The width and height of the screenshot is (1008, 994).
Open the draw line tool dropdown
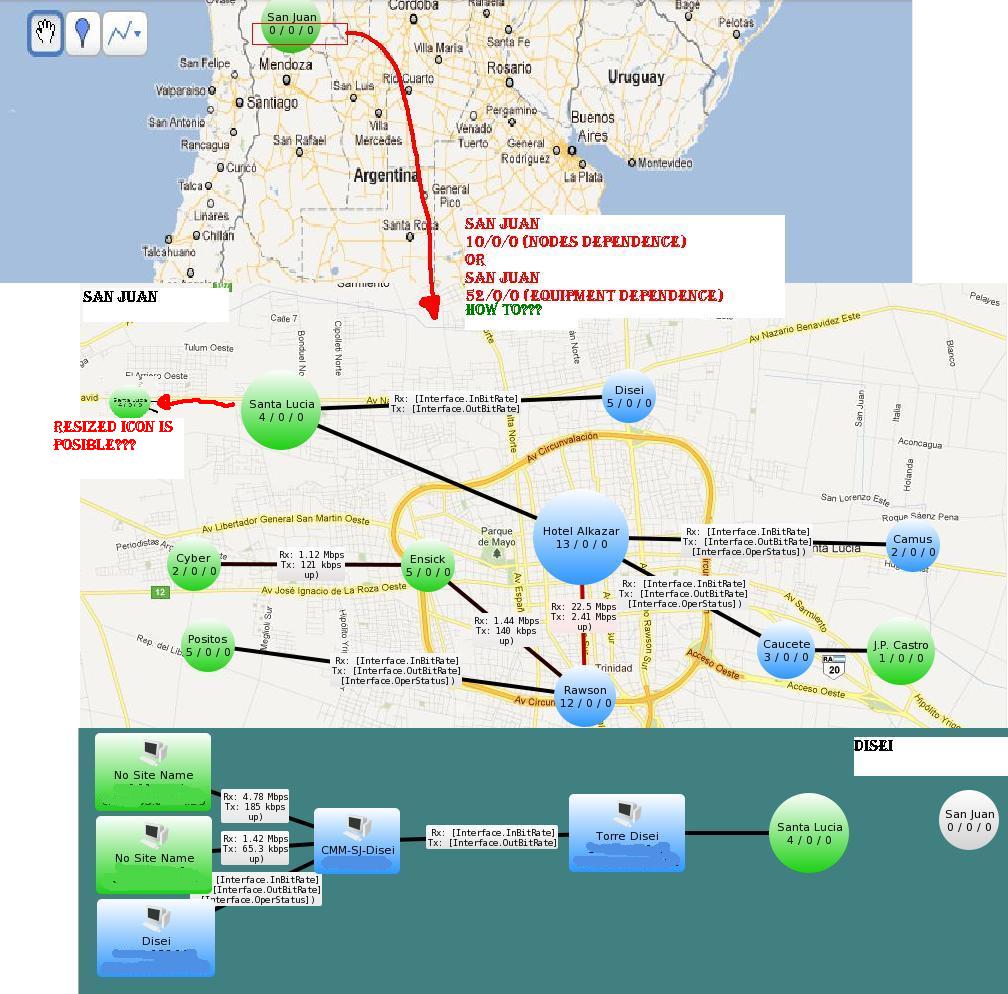pos(125,32)
